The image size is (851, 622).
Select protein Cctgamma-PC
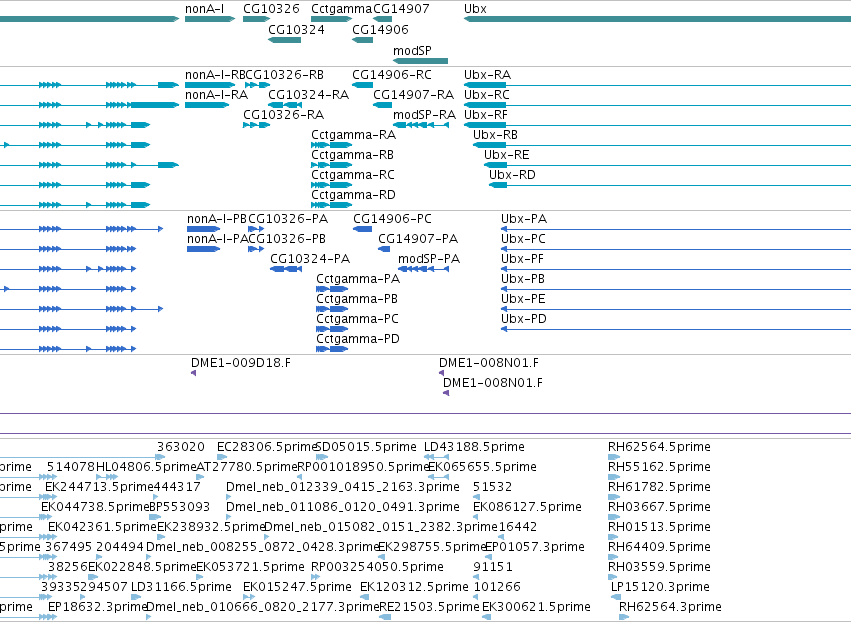click(358, 319)
